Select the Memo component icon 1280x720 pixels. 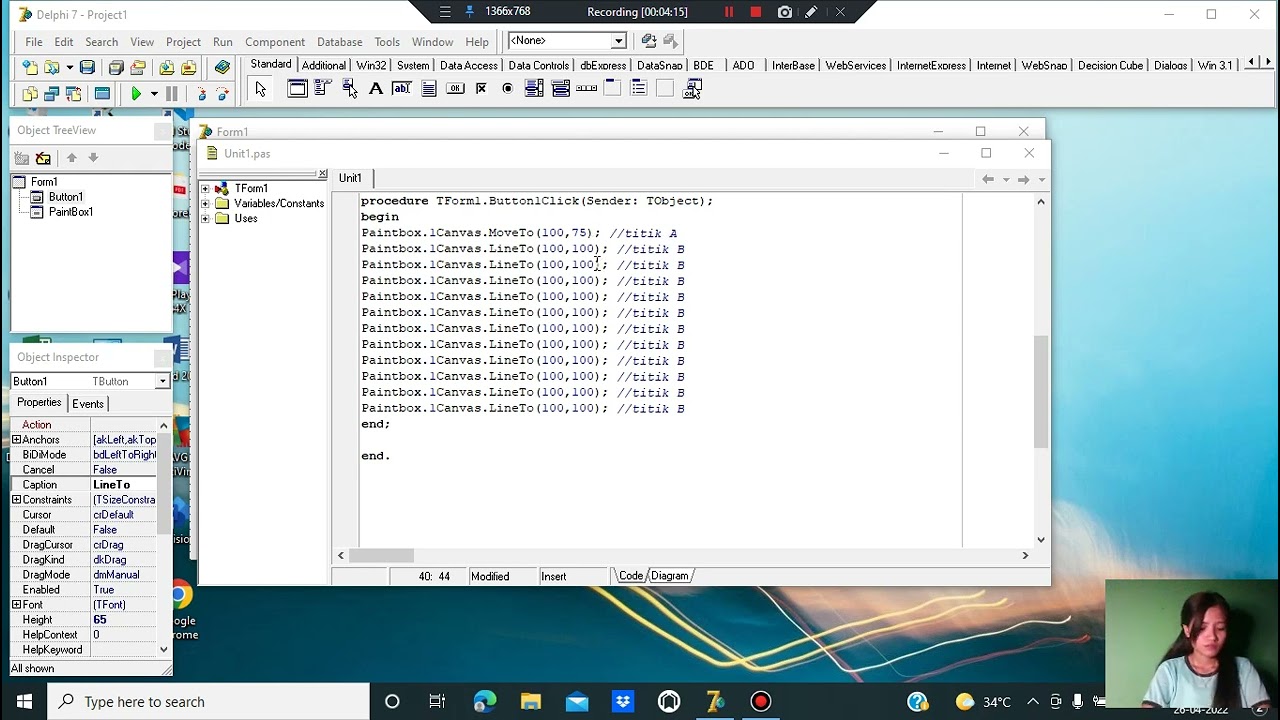pos(429,89)
